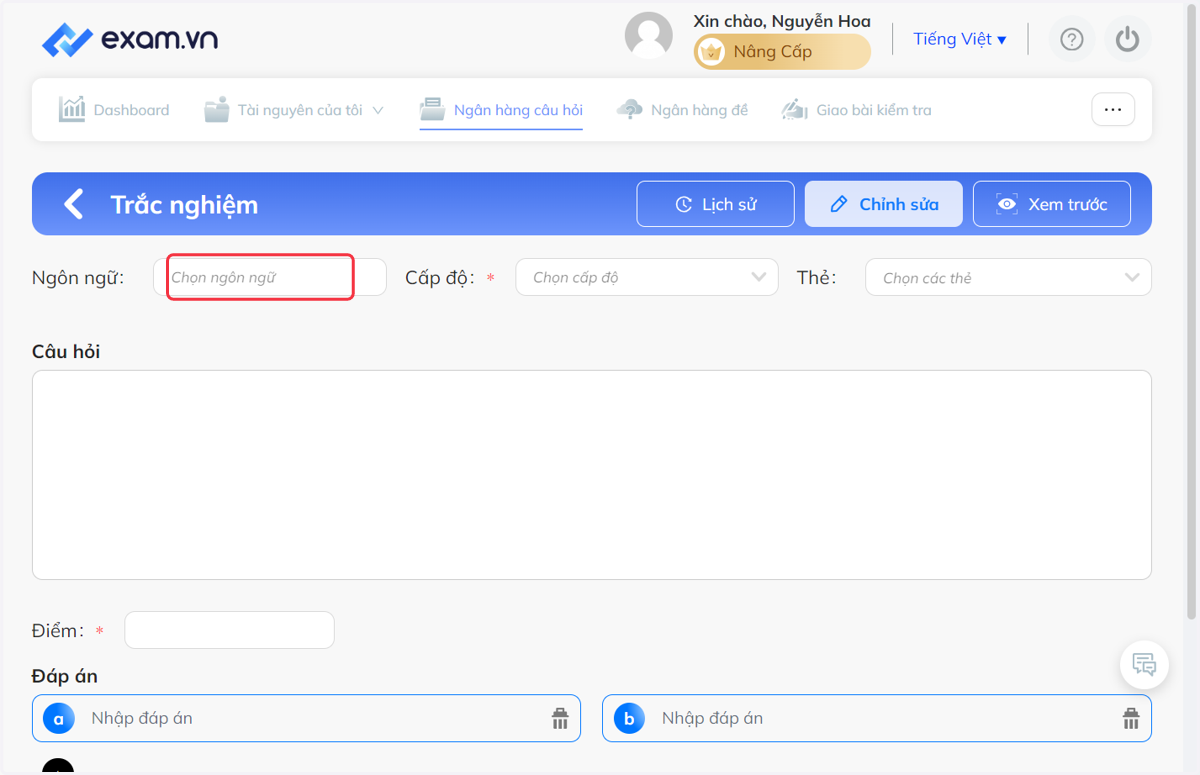Delete answer b with trash icon
The image size is (1200, 775).
(x=1131, y=718)
